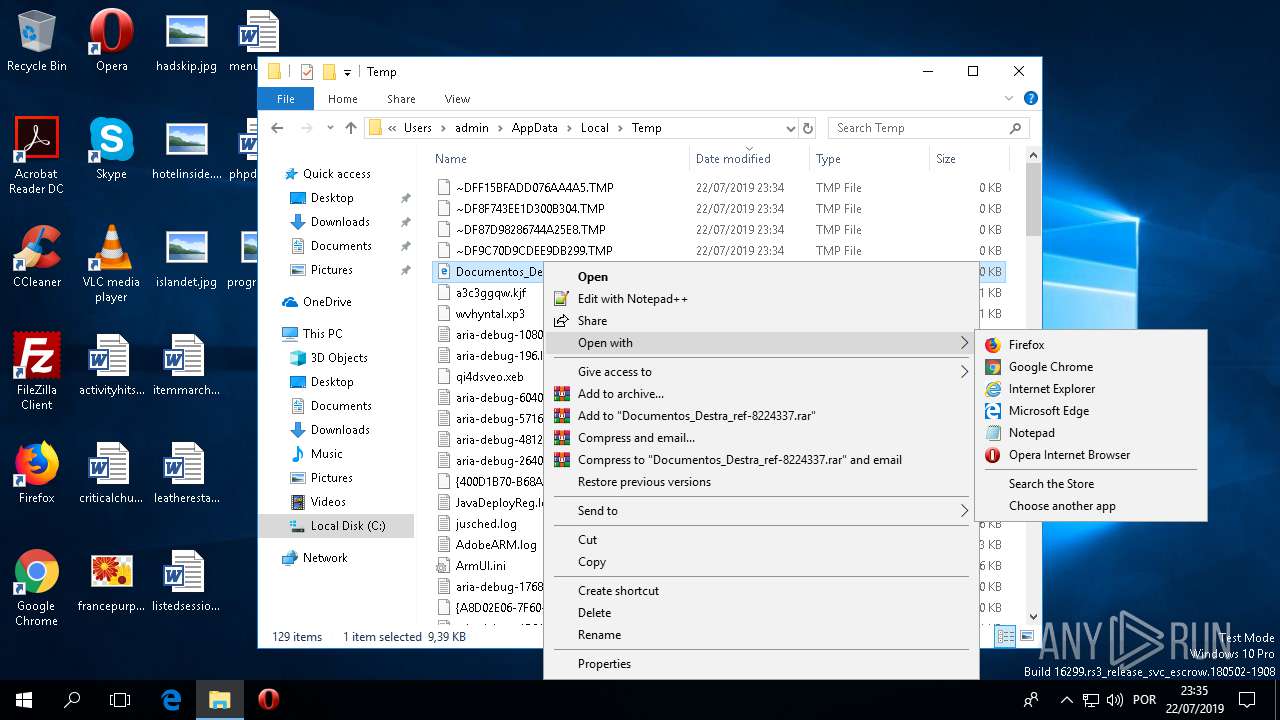The width and height of the screenshot is (1280, 720).
Task: Launch Edge from the taskbar
Action: [x=171, y=700]
